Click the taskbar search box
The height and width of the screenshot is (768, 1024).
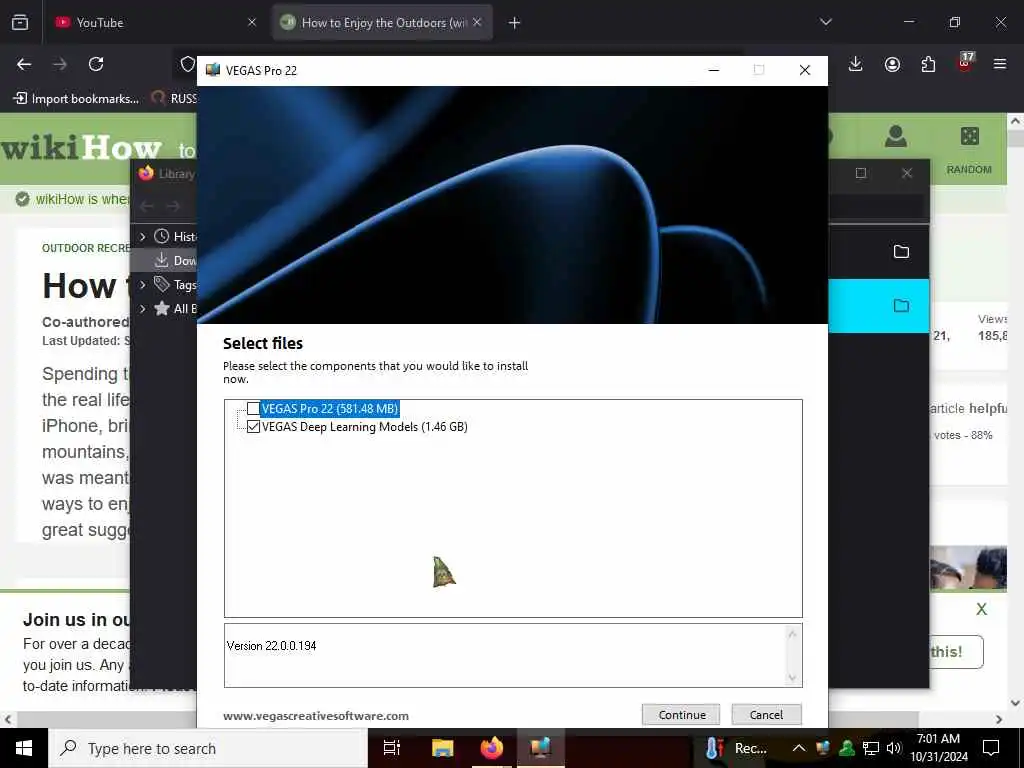tap(208, 748)
